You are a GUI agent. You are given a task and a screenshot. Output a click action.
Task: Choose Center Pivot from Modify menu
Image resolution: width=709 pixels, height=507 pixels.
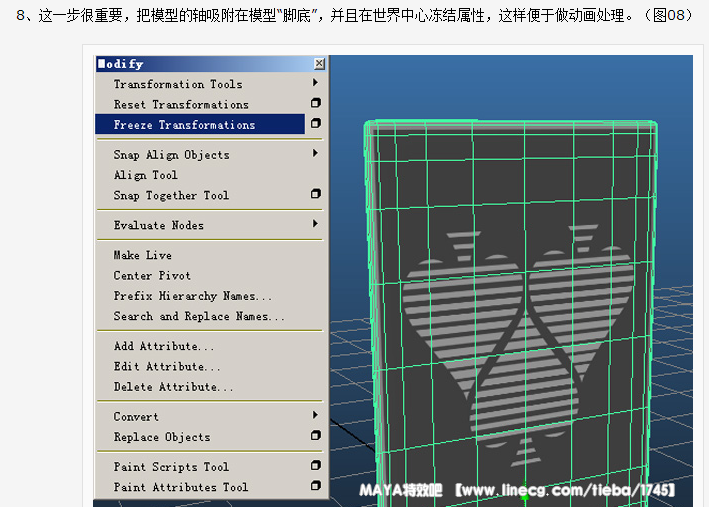[152, 276]
